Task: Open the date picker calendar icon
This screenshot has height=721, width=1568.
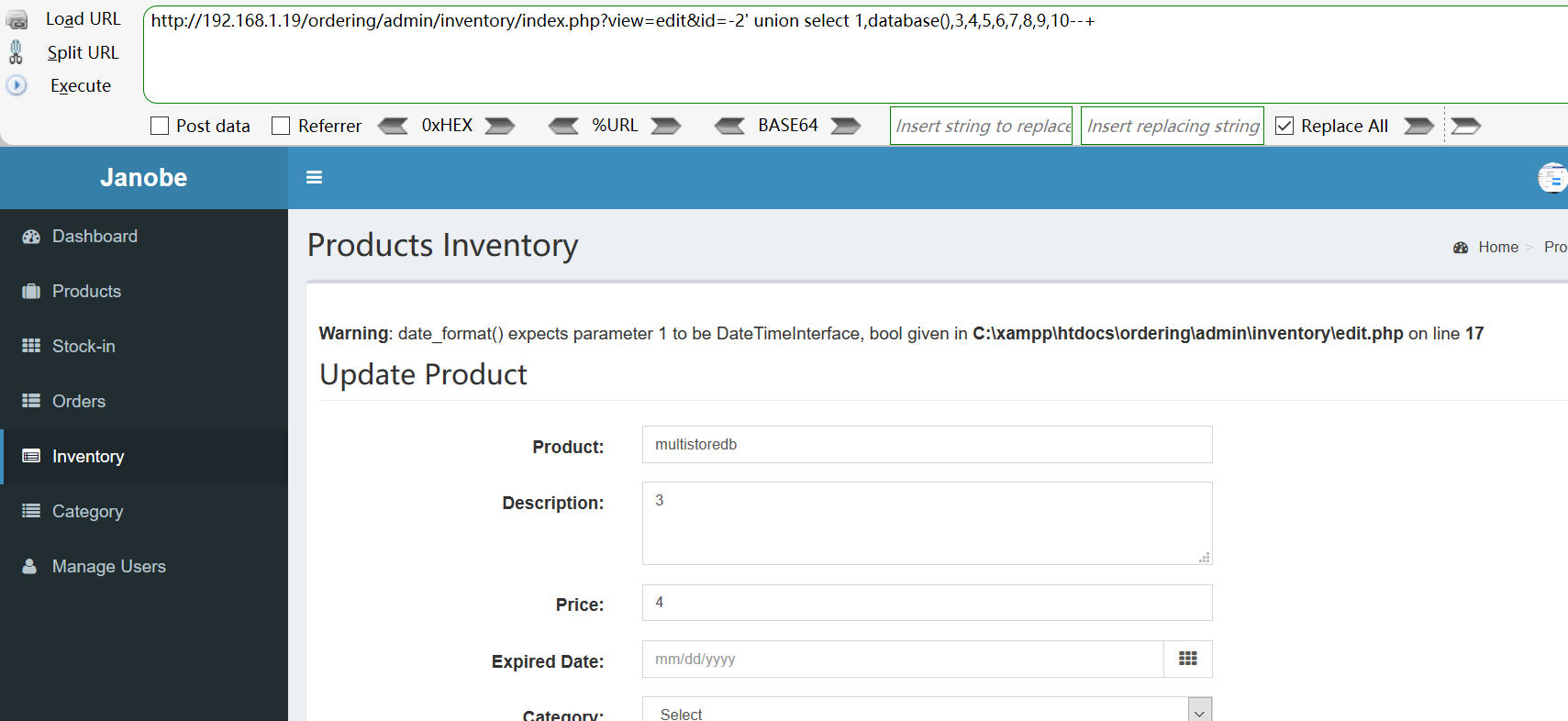Action: pos(1188,660)
